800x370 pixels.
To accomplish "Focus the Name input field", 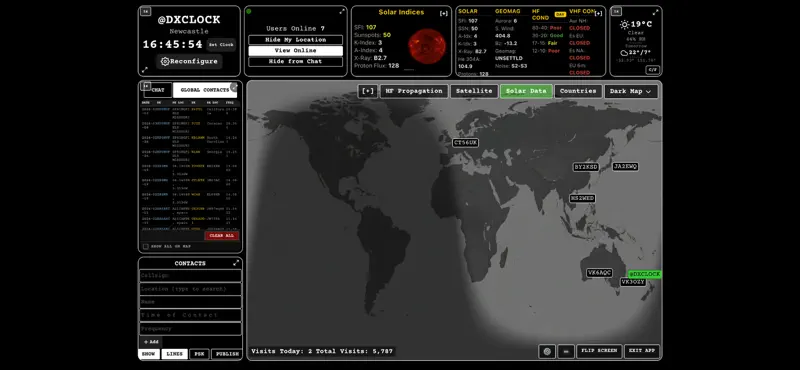I will [190, 302].
